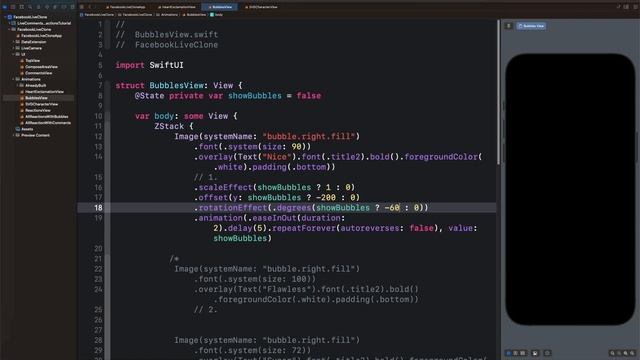Click 'import SwiftUI' on line 5
Screen dimensions: 640x360
pyautogui.click(x=149, y=65)
